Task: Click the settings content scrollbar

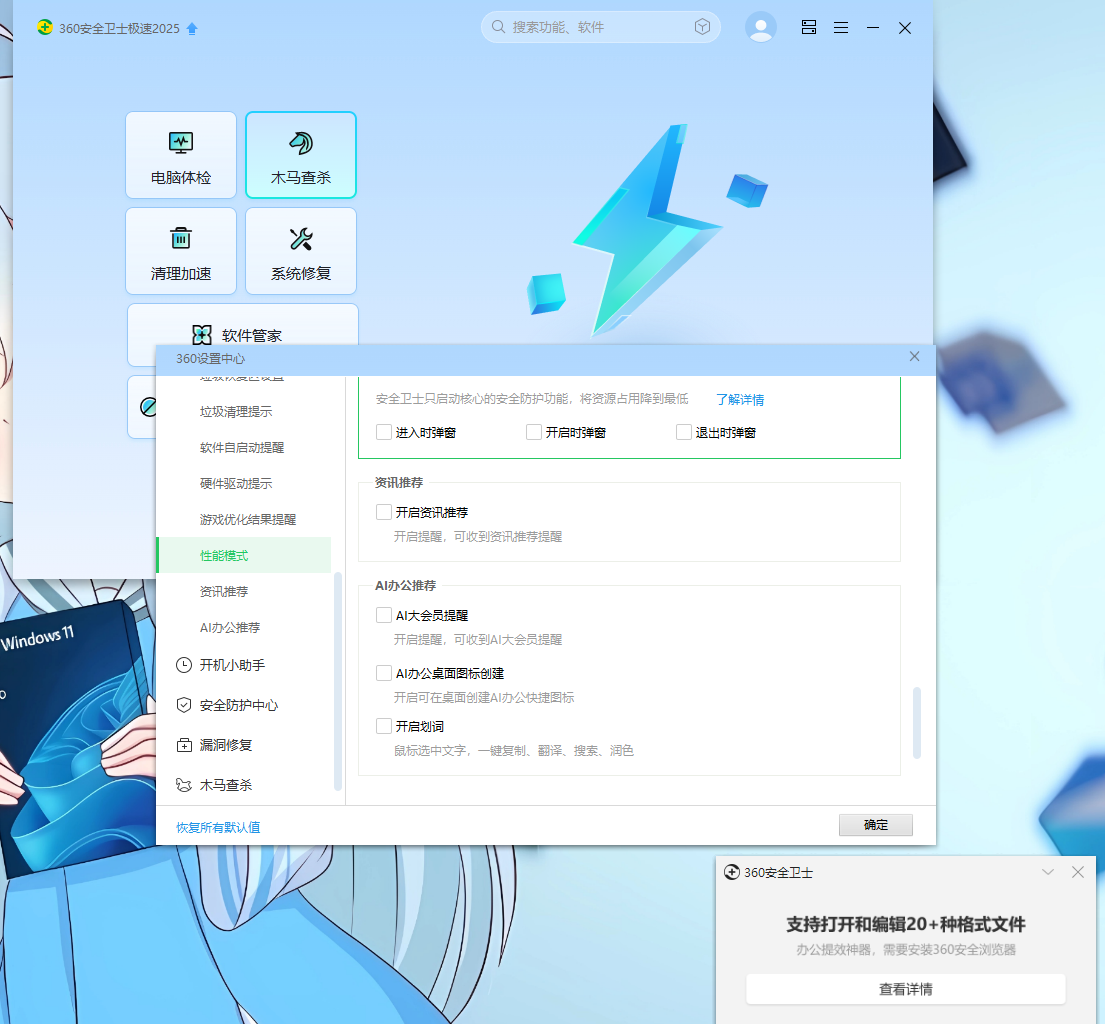Action: coord(917,722)
